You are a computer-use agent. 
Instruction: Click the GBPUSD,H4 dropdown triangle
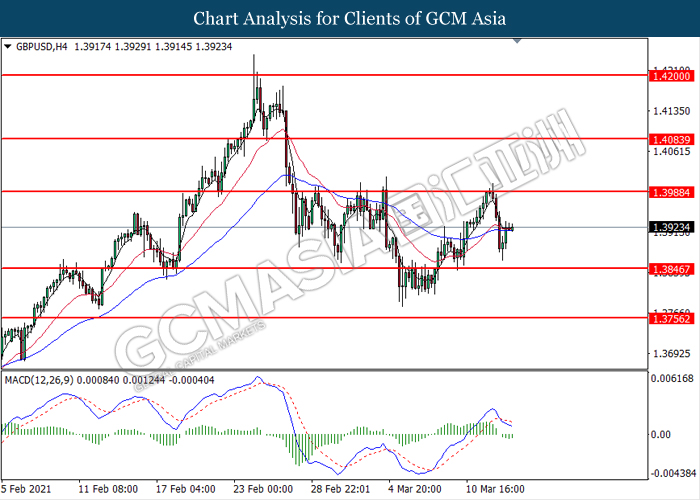[8, 46]
